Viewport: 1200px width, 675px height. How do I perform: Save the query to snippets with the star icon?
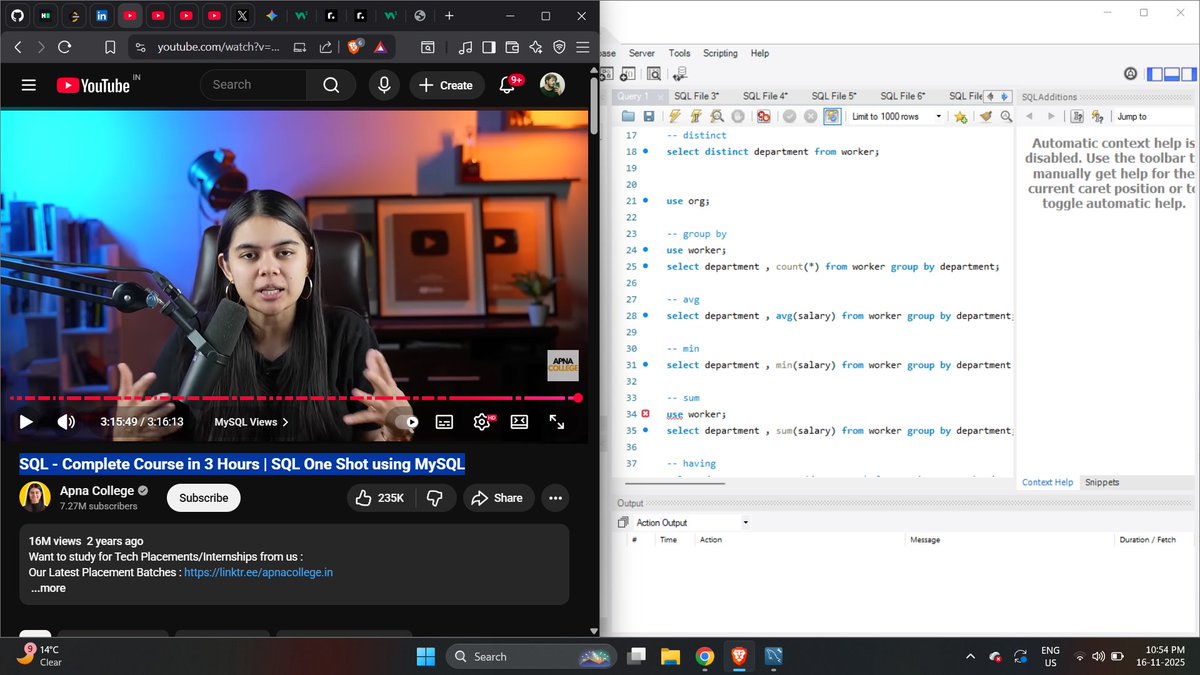click(961, 117)
